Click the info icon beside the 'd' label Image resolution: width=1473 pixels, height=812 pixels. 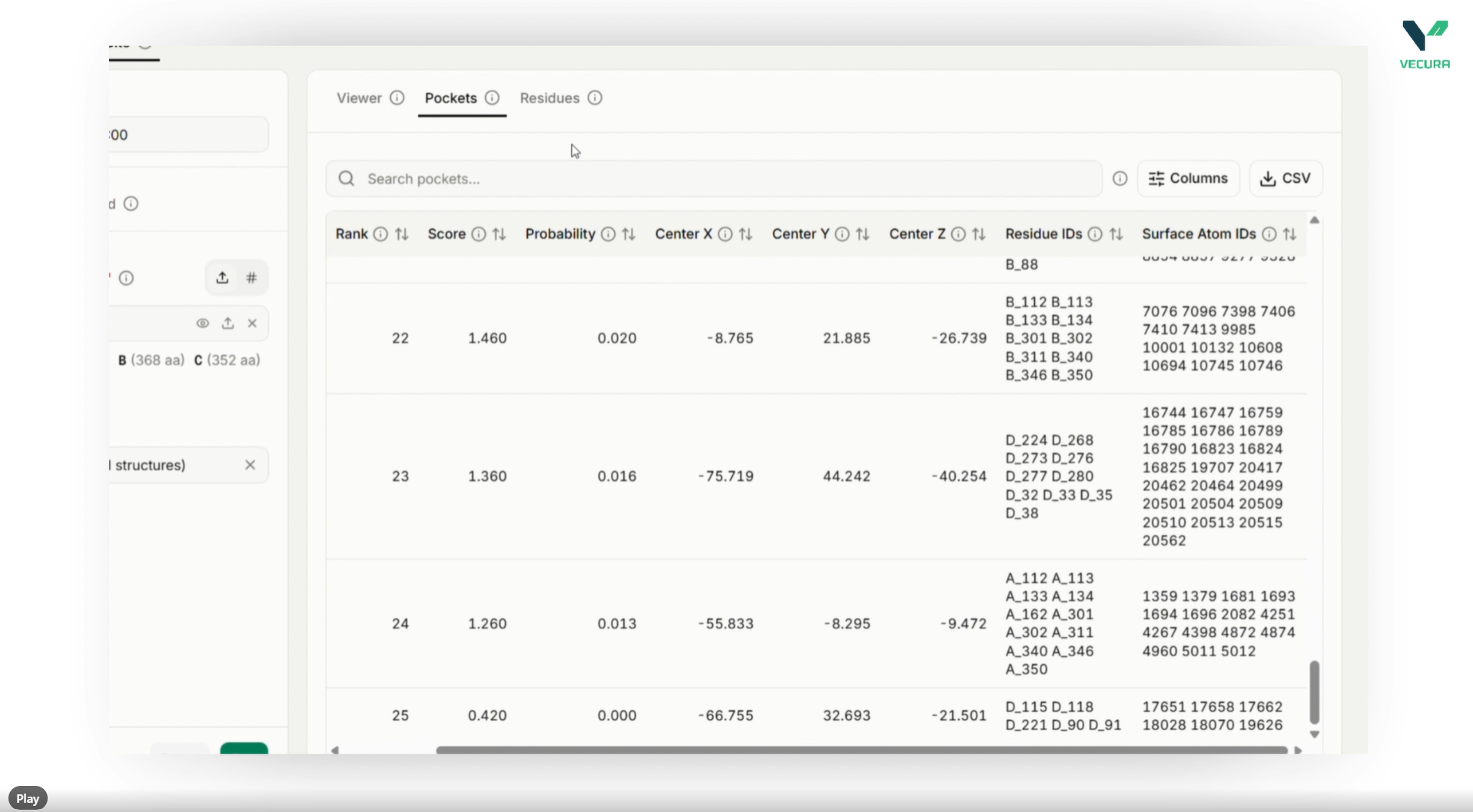131,204
